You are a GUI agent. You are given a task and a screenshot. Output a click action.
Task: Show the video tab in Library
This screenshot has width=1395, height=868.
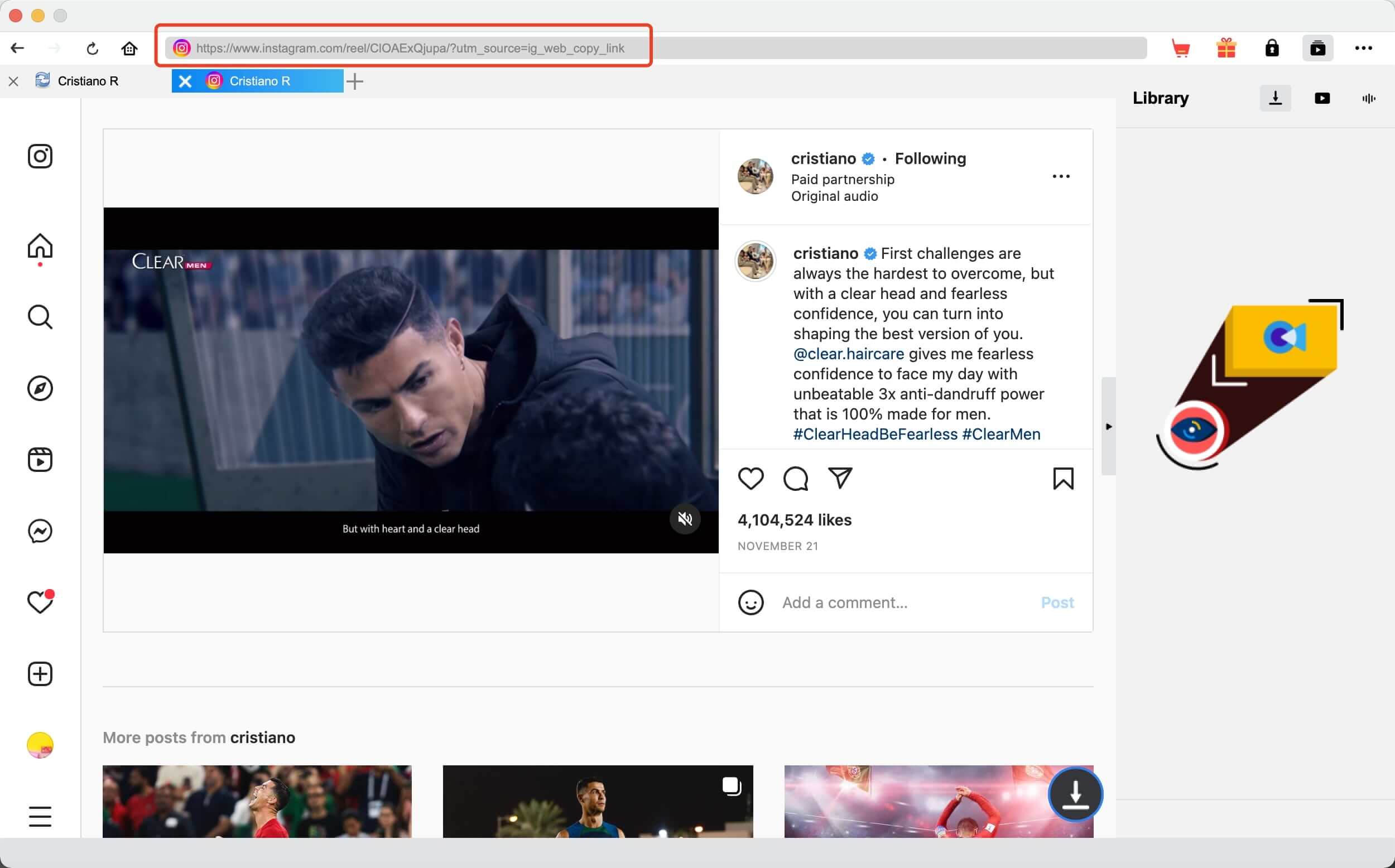tap(1322, 99)
